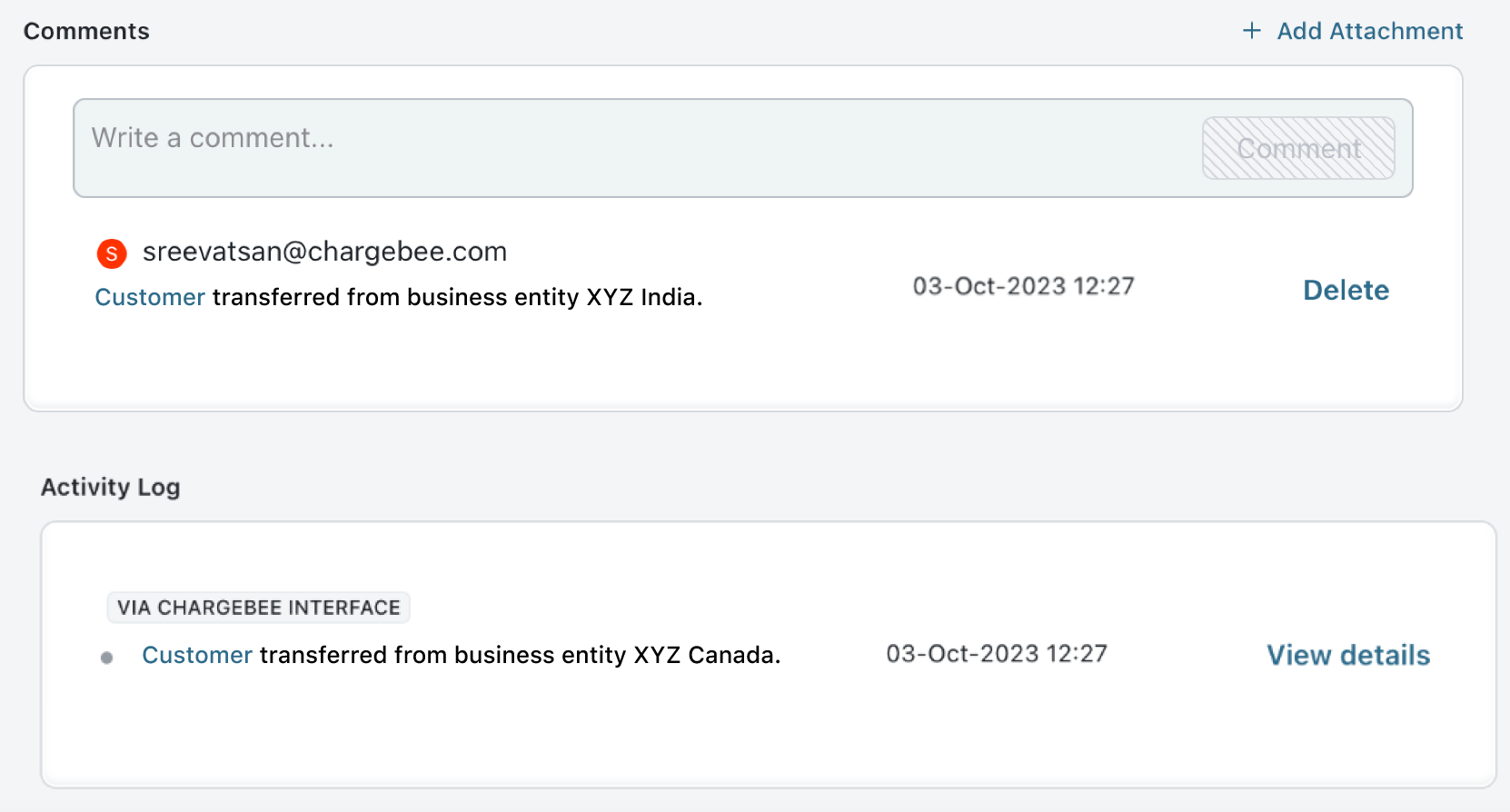Click the red S user avatar

[x=112, y=253]
